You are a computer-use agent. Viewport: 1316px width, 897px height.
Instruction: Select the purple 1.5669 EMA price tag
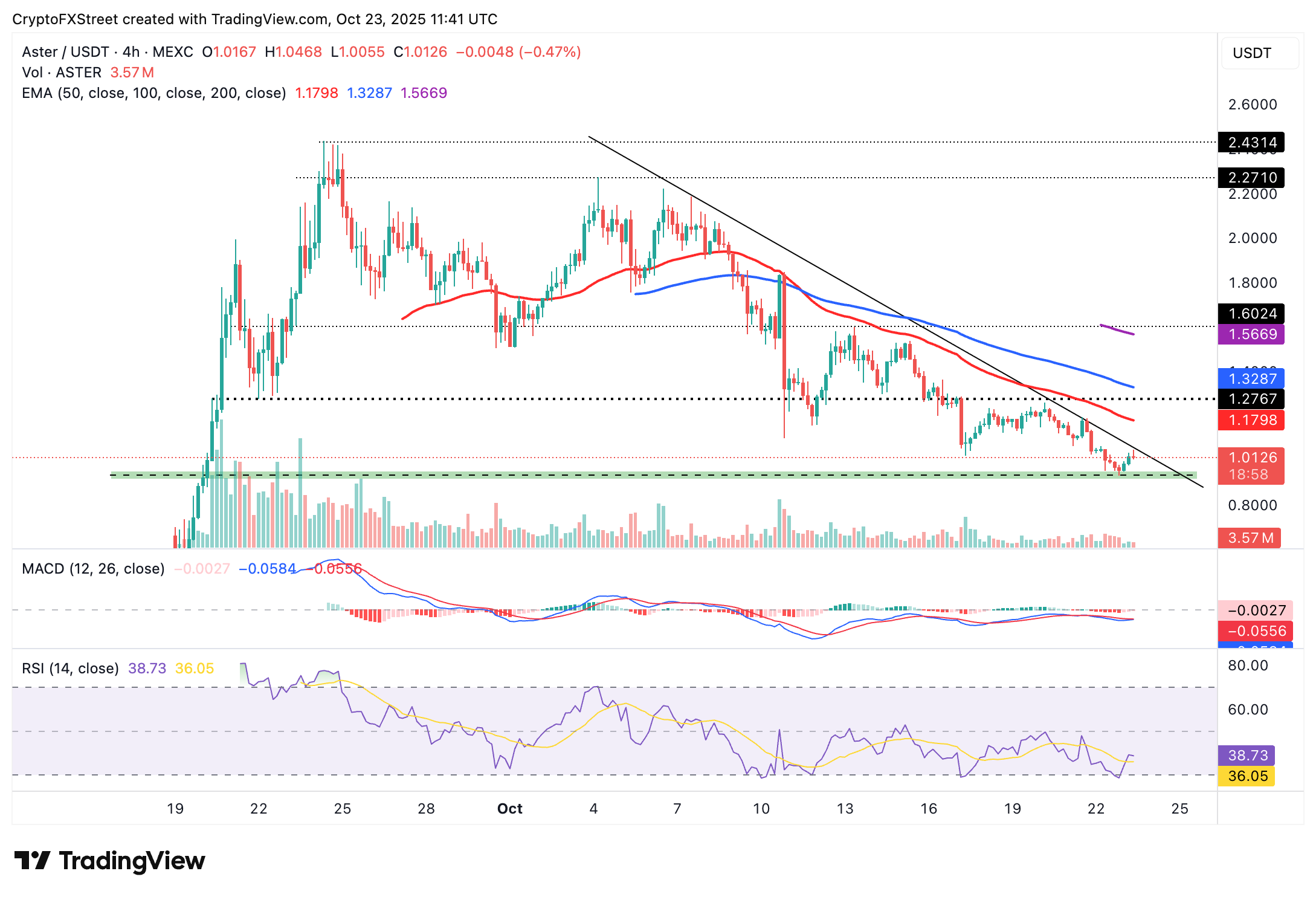click(1251, 334)
